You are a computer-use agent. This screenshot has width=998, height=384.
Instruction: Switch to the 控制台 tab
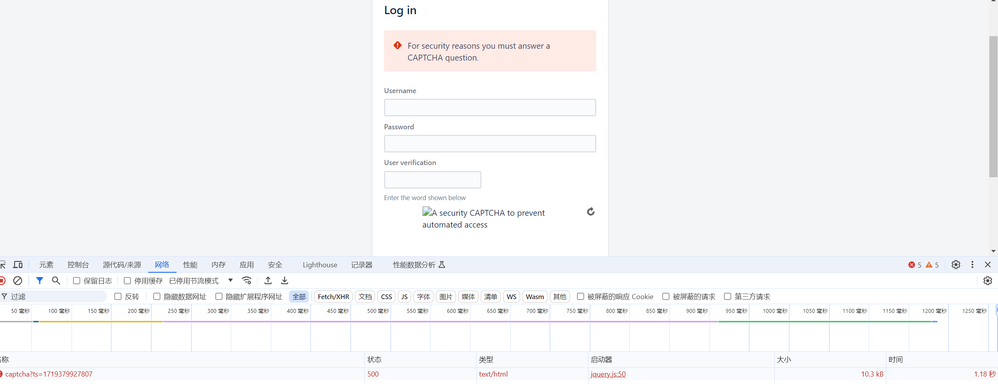pos(78,265)
